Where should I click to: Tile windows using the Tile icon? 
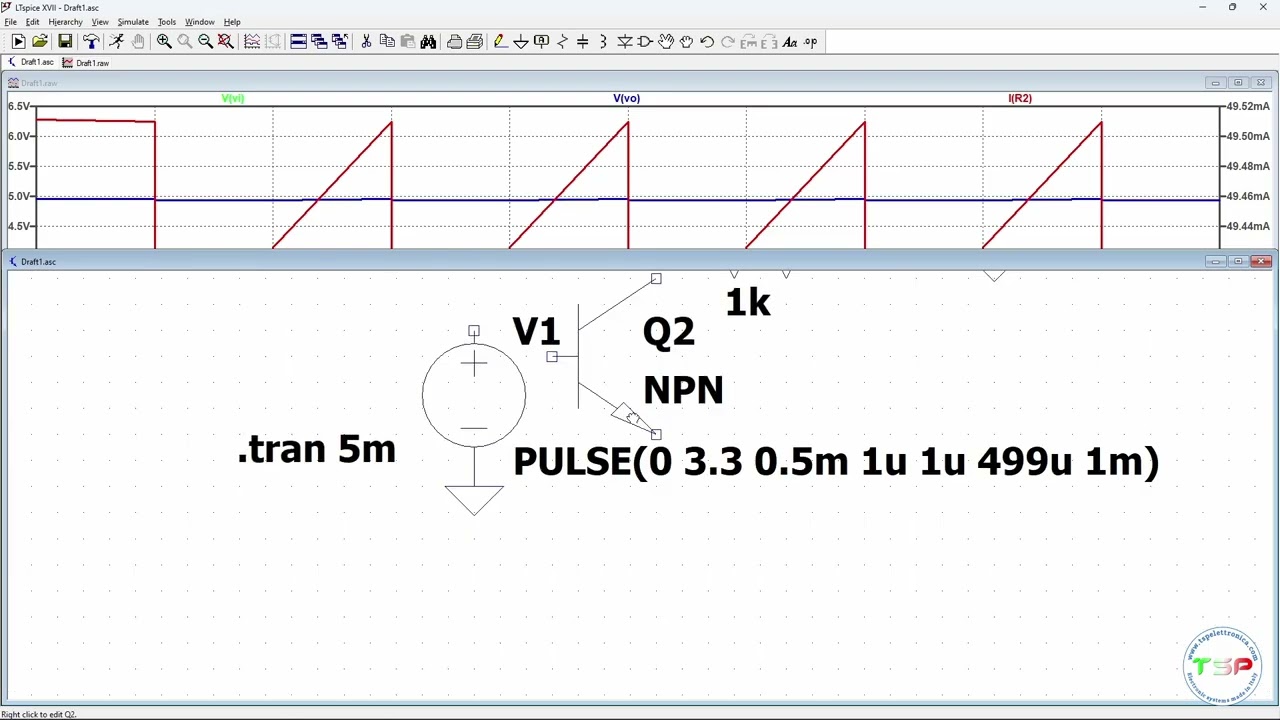coord(298,42)
